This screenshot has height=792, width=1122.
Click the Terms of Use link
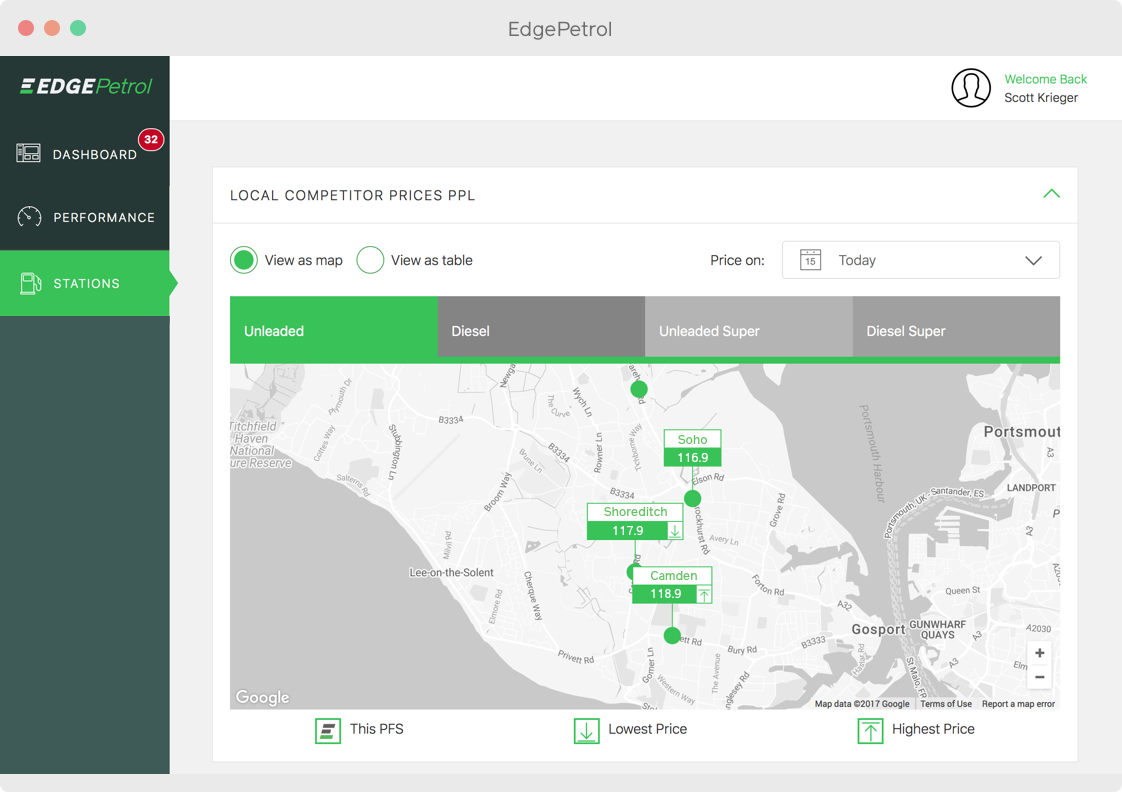click(945, 703)
